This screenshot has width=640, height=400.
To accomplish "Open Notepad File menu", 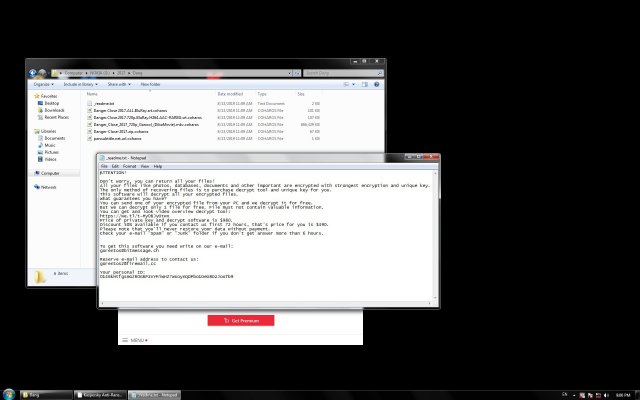I will click(x=104, y=167).
